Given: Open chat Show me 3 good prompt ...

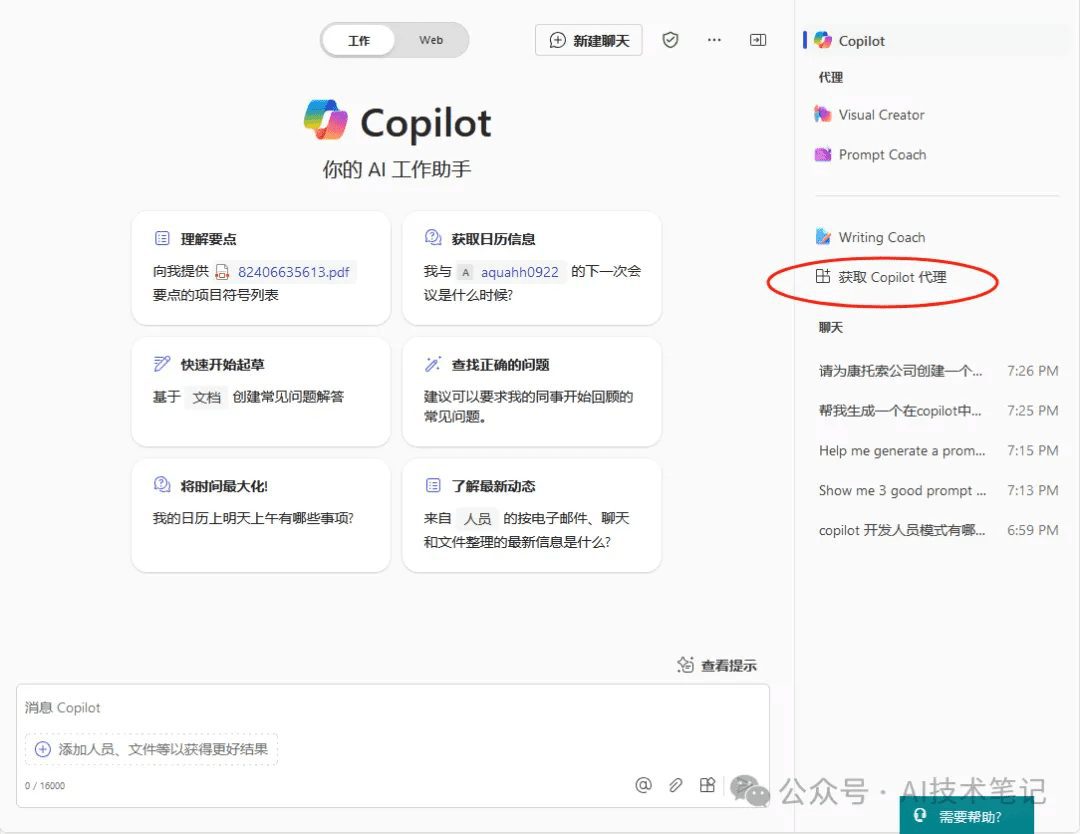Looking at the screenshot, I should coord(938,491).
